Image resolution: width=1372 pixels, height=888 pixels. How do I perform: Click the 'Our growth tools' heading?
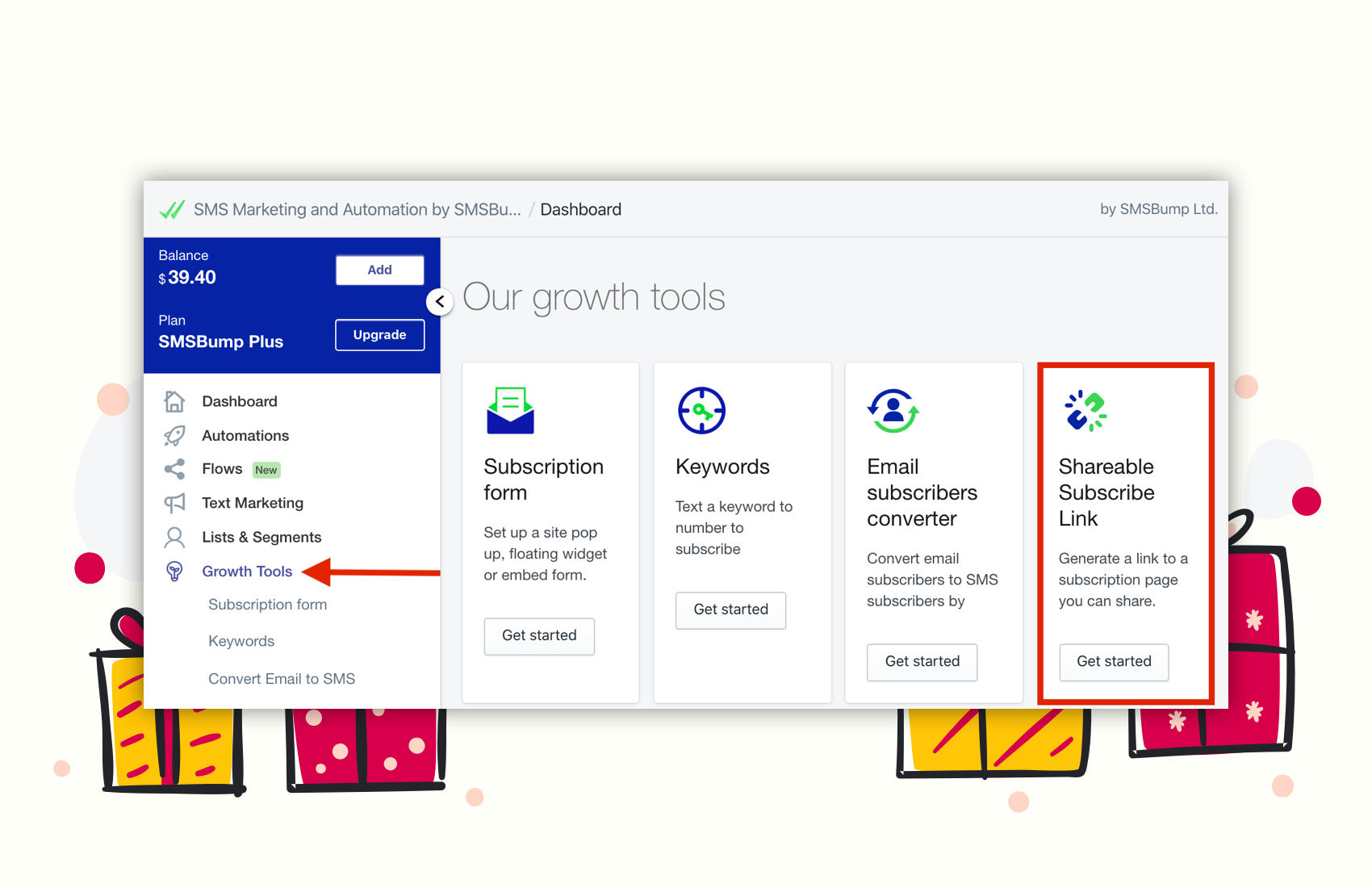tap(594, 298)
